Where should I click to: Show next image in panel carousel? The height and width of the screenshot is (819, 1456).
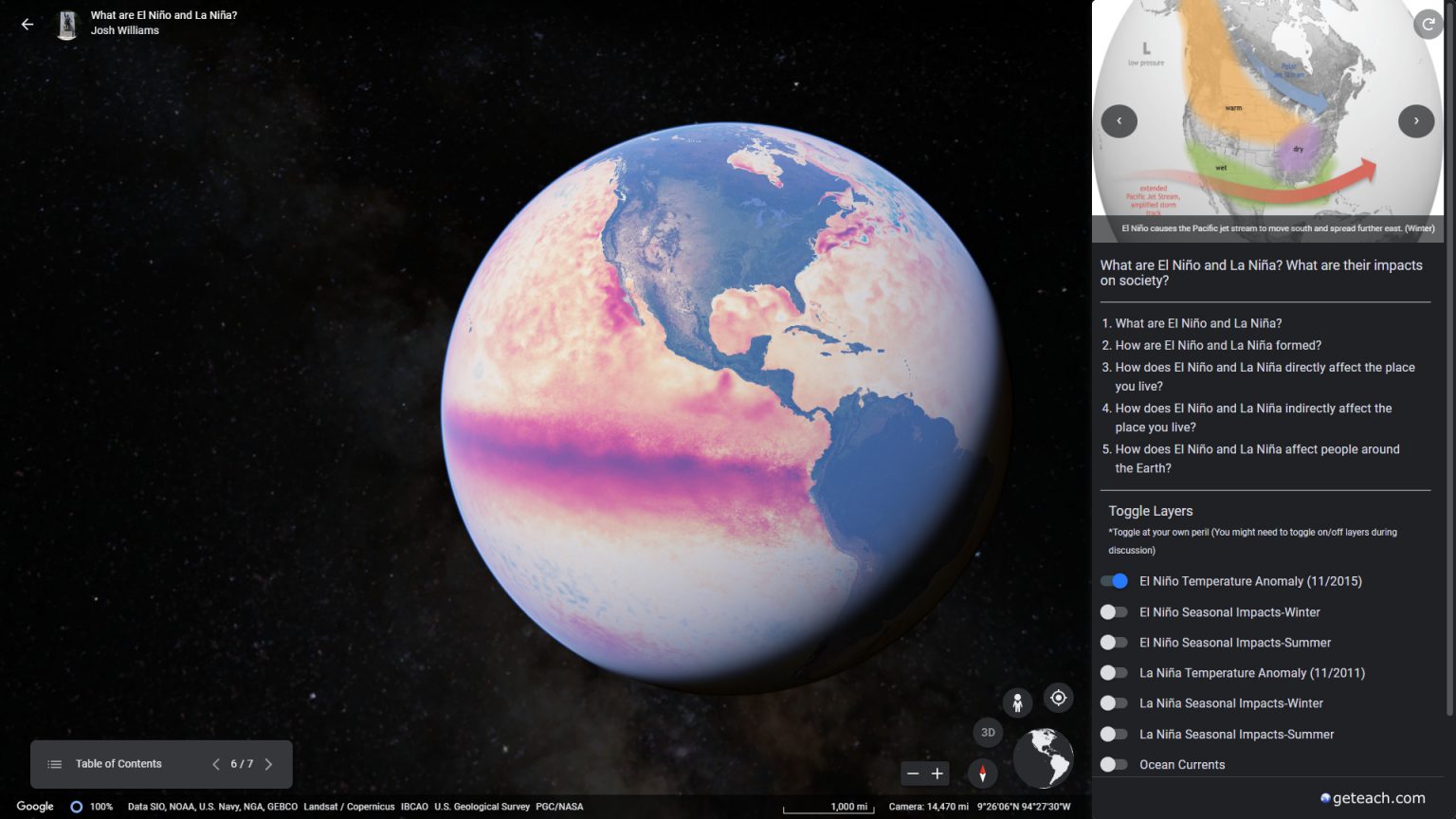1416,120
